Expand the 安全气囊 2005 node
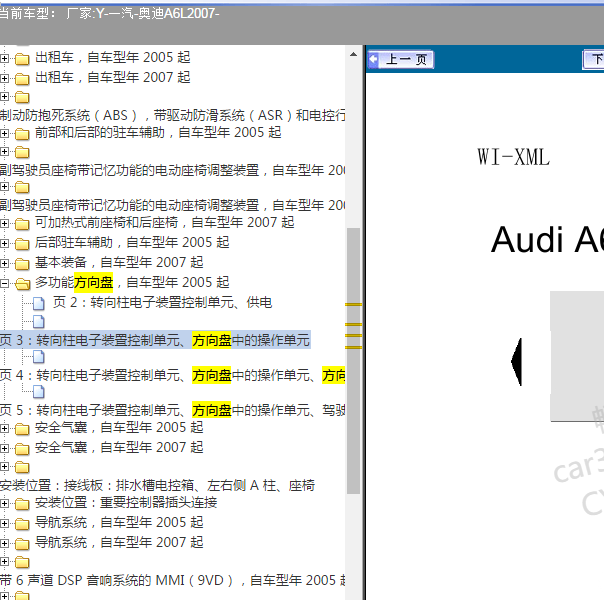The height and width of the screenshot is (600, 604). tap(4, 428)
